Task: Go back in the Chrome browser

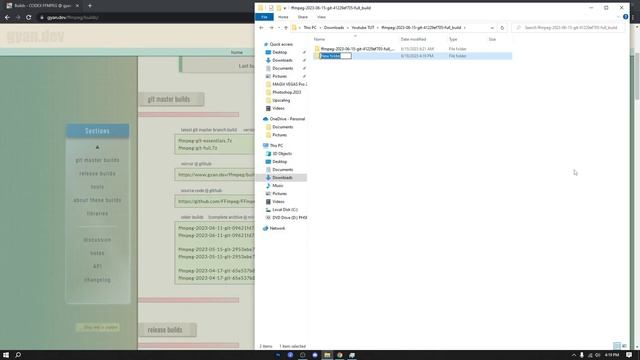Action: (x=7, y=18)
